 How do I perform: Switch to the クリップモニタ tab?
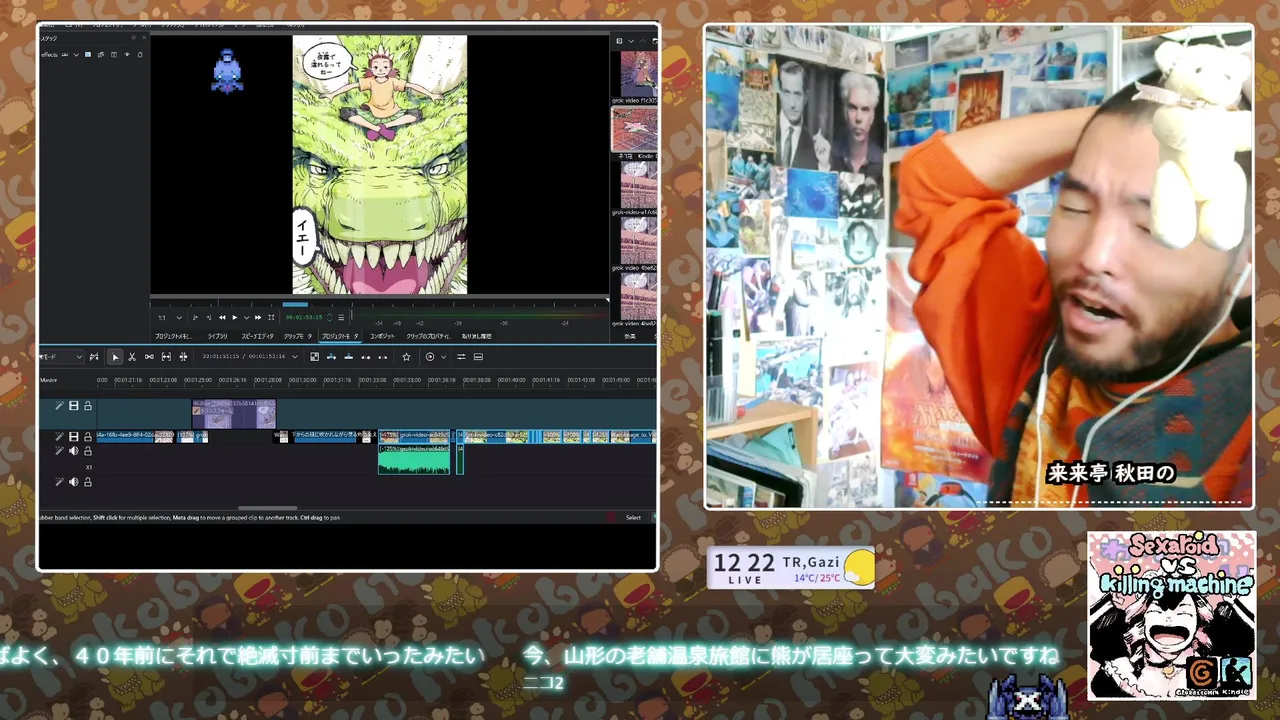coord(298,336)
